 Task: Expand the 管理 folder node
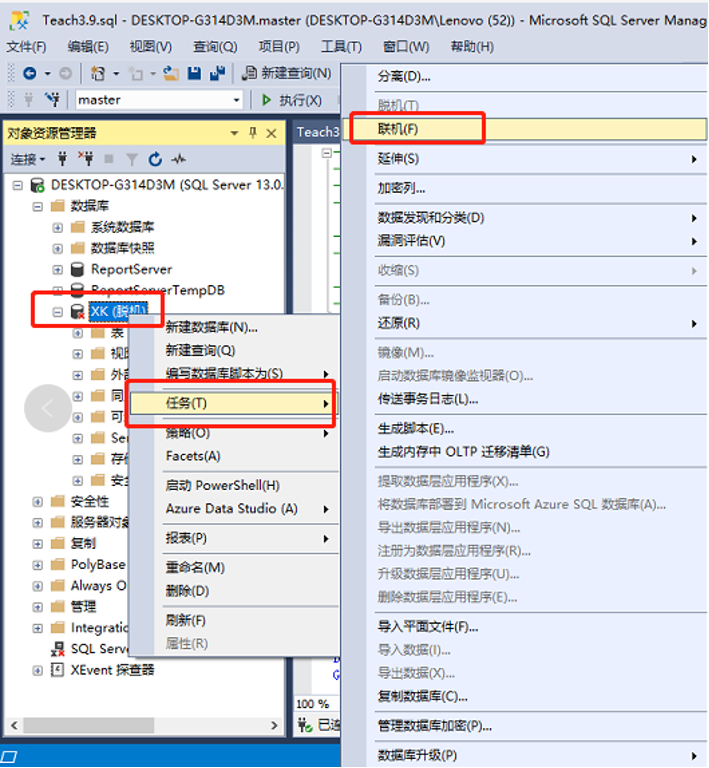[x=38, y=607]
